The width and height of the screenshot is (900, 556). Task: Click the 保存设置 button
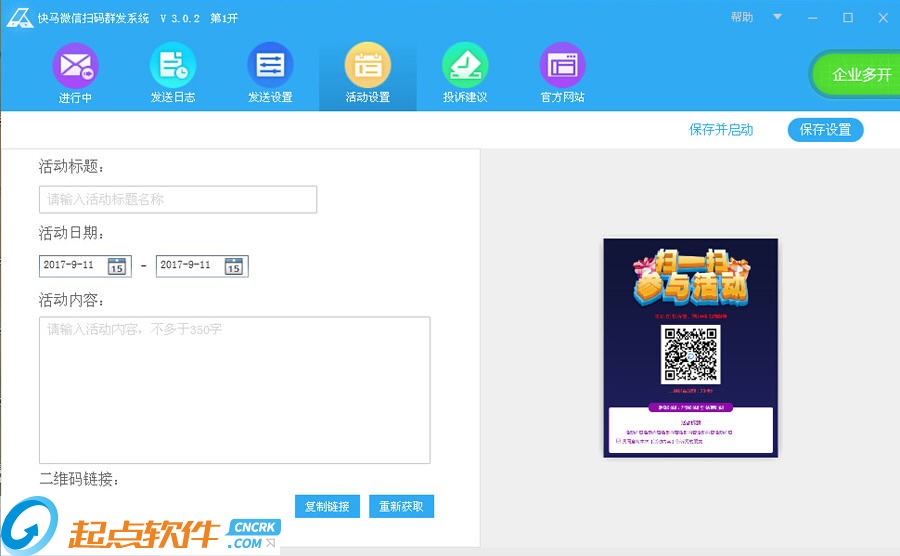click(825, 130)
